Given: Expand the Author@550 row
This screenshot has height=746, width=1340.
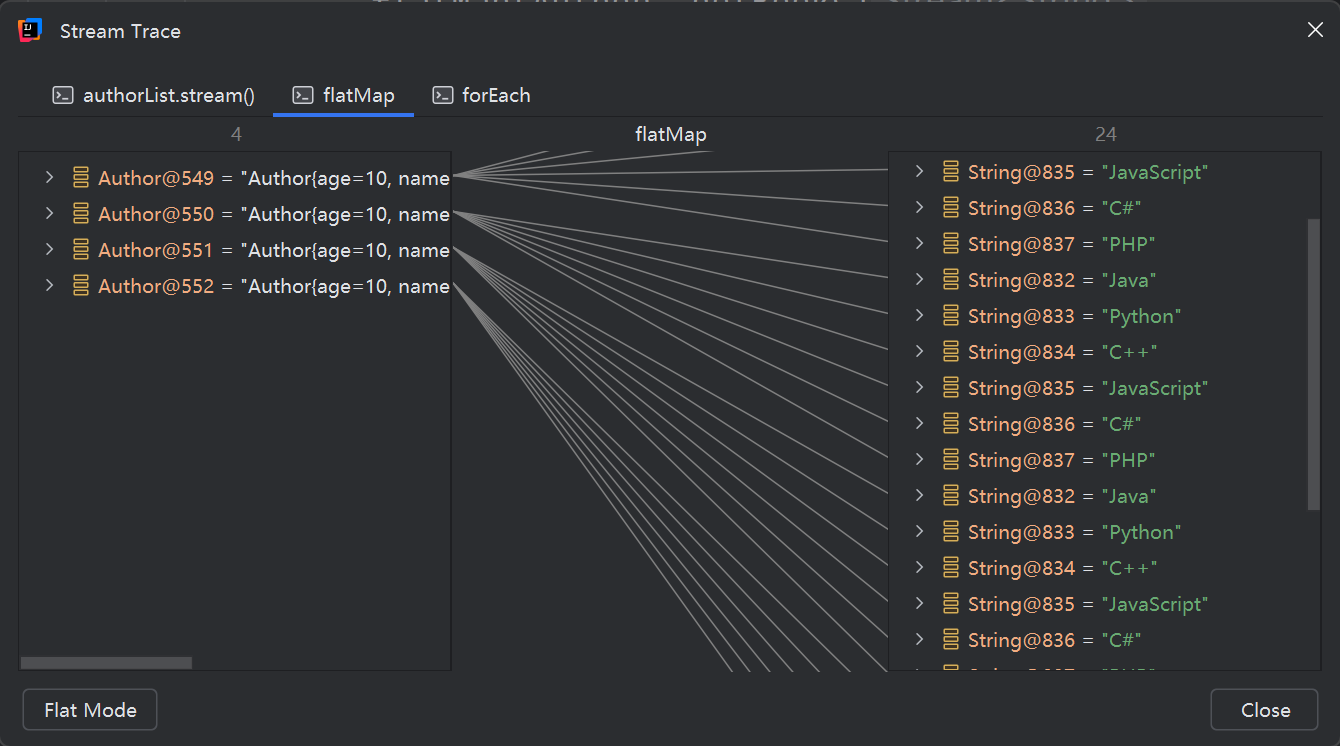Looking at the screenshot, I should (x=49, y=214).
